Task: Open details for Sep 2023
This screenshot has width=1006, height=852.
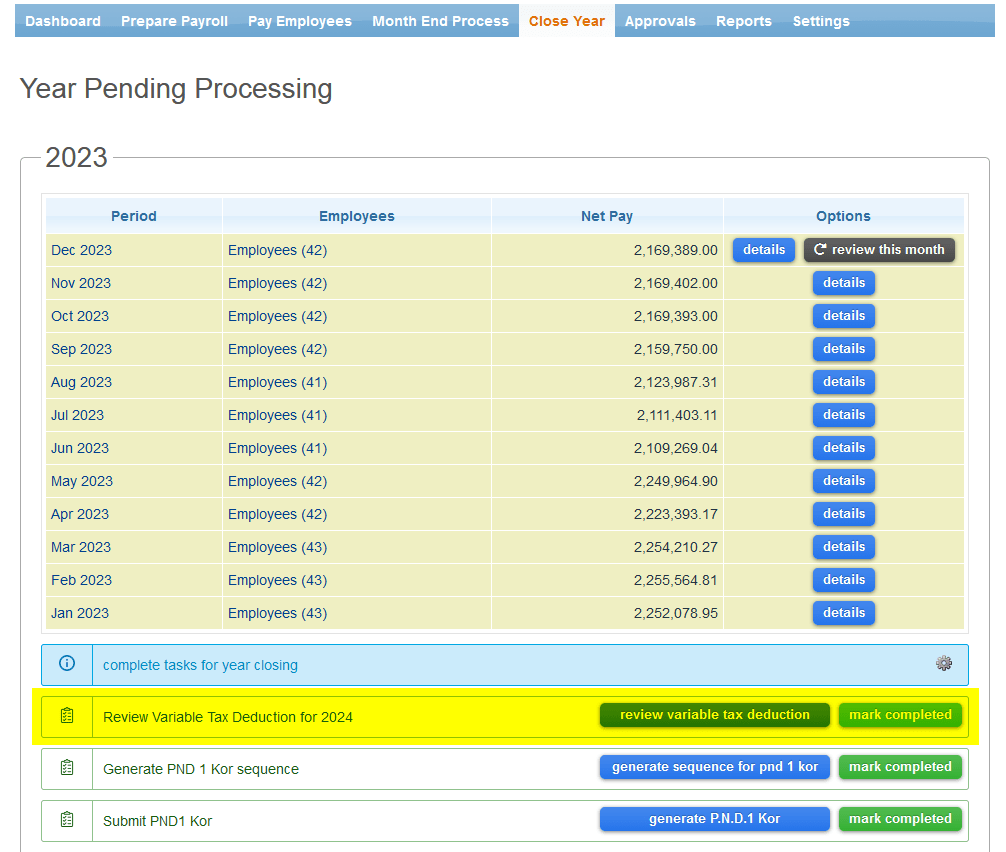Action: [x=844, y=349]
